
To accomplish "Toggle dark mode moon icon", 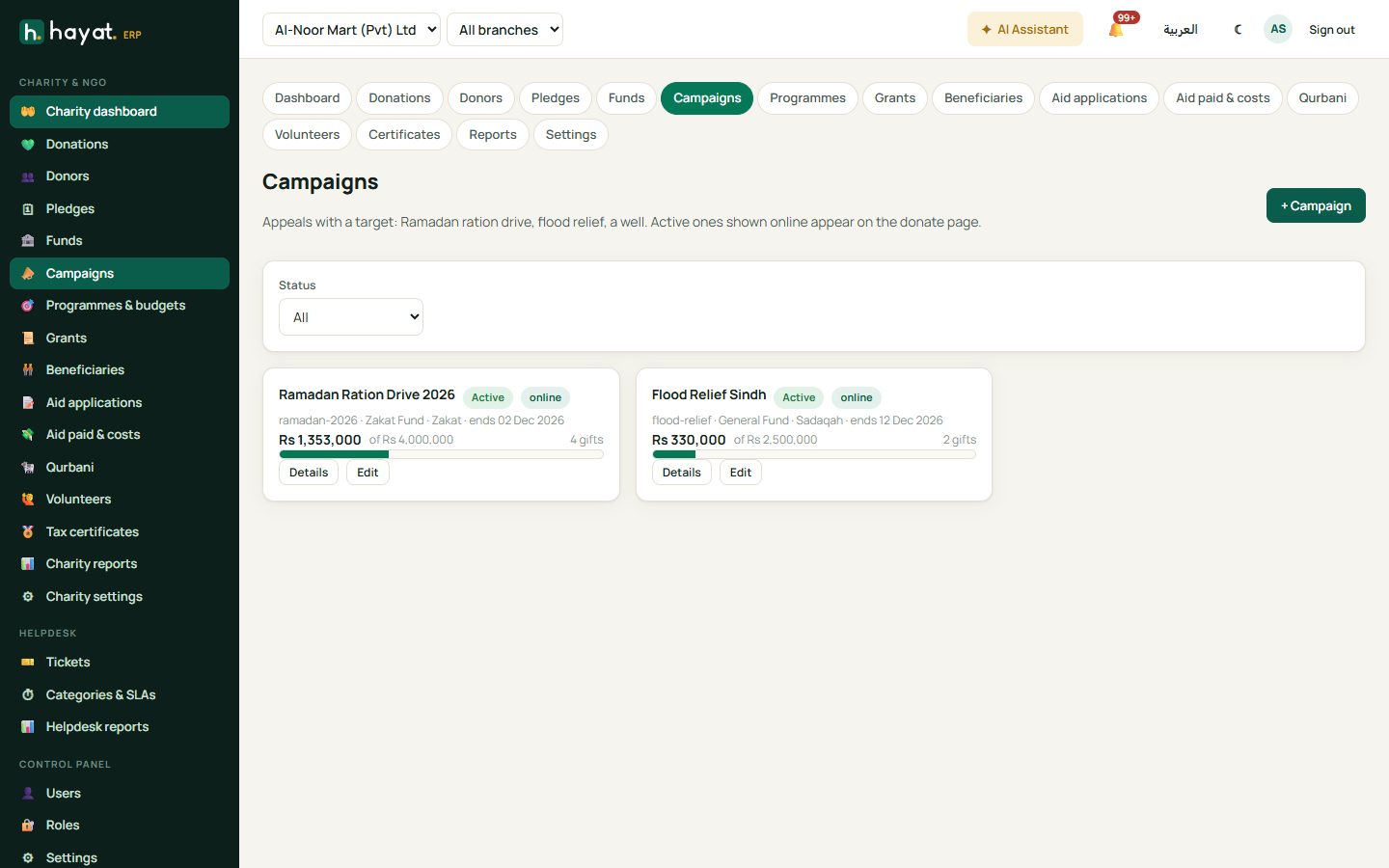I will (x=1238, y=30).
